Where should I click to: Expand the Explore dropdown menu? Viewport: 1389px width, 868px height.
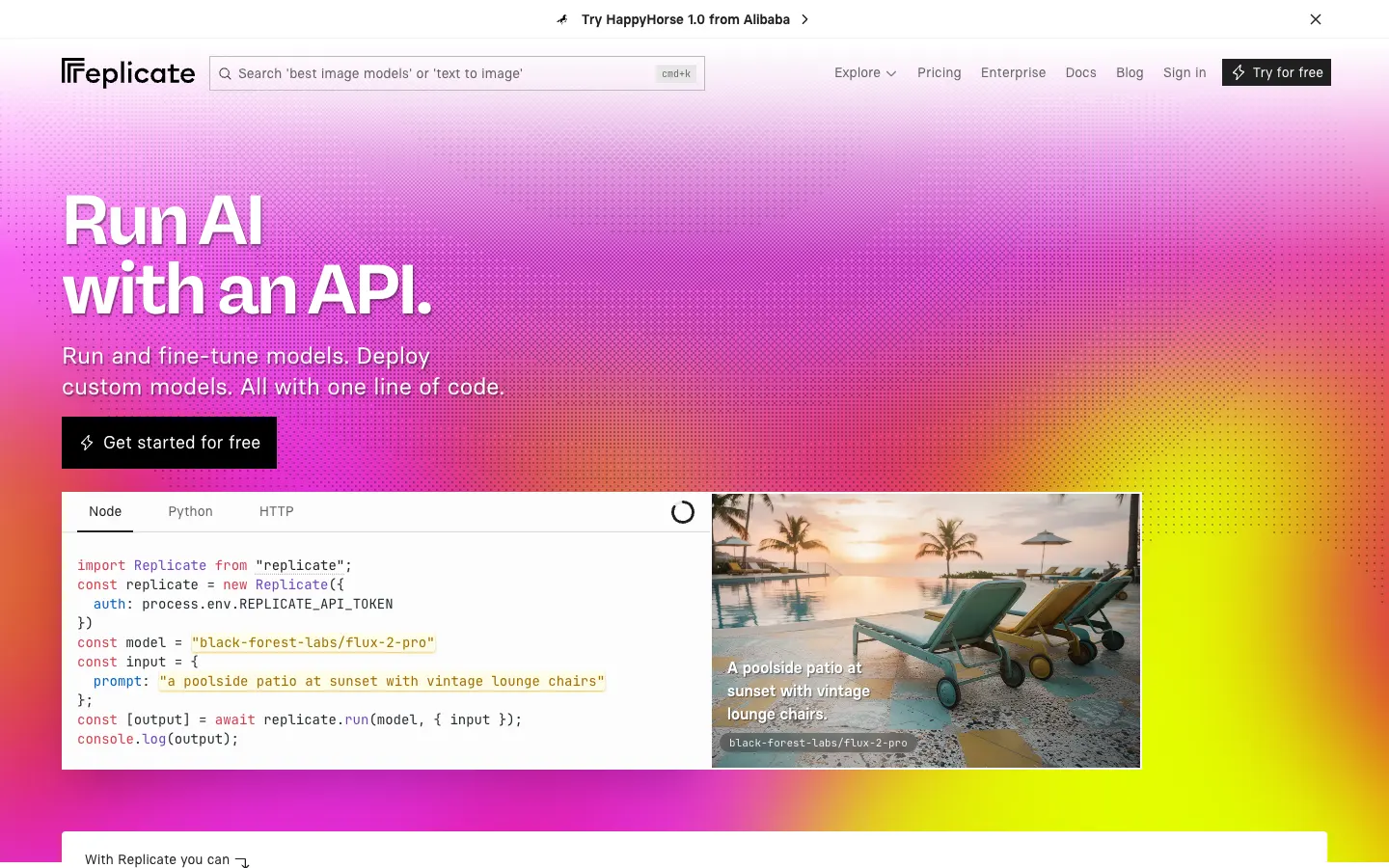(x=865, y=72)
